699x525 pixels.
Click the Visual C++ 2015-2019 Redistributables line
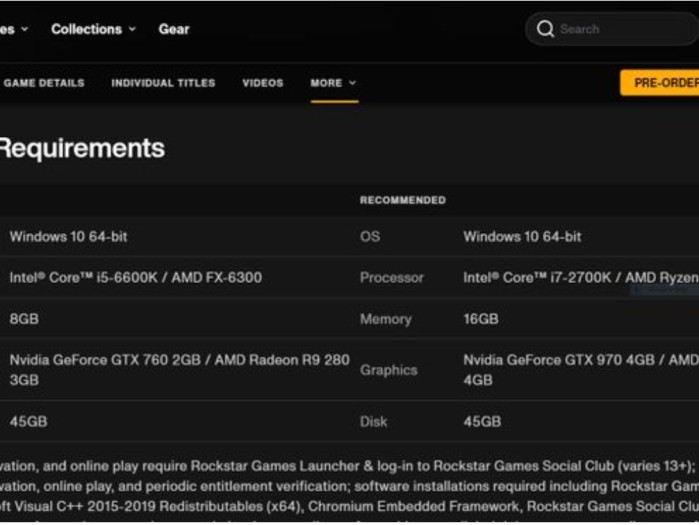[x=350, y=506]
